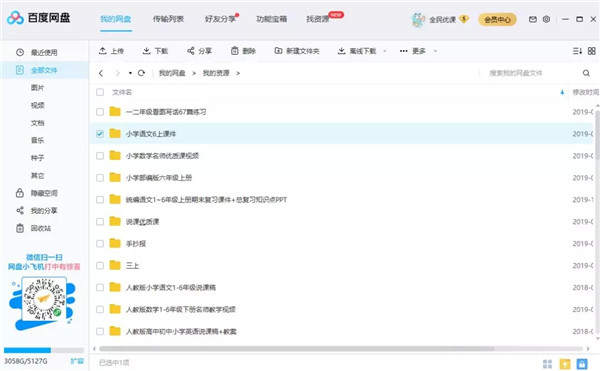Open 回收站 recycle bin icon in sidebar
The width and height of the screenshot is (600, 371).
click(20, 228)
